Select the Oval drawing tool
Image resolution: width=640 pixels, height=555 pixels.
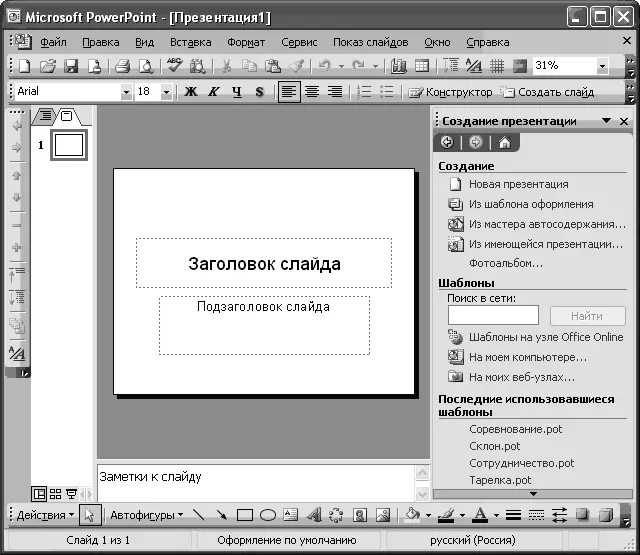click(268, 515)
